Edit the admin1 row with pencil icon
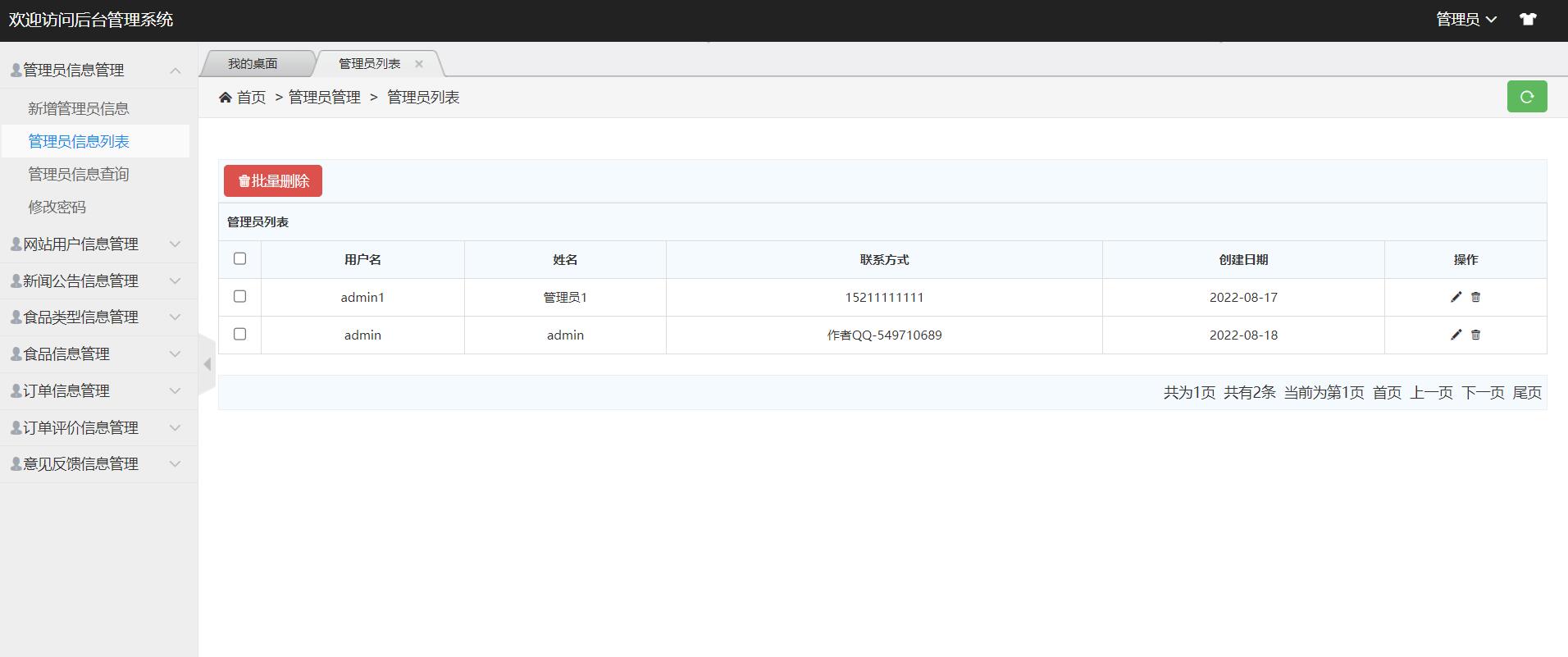1568x657 pixels. coord(1456,297)
